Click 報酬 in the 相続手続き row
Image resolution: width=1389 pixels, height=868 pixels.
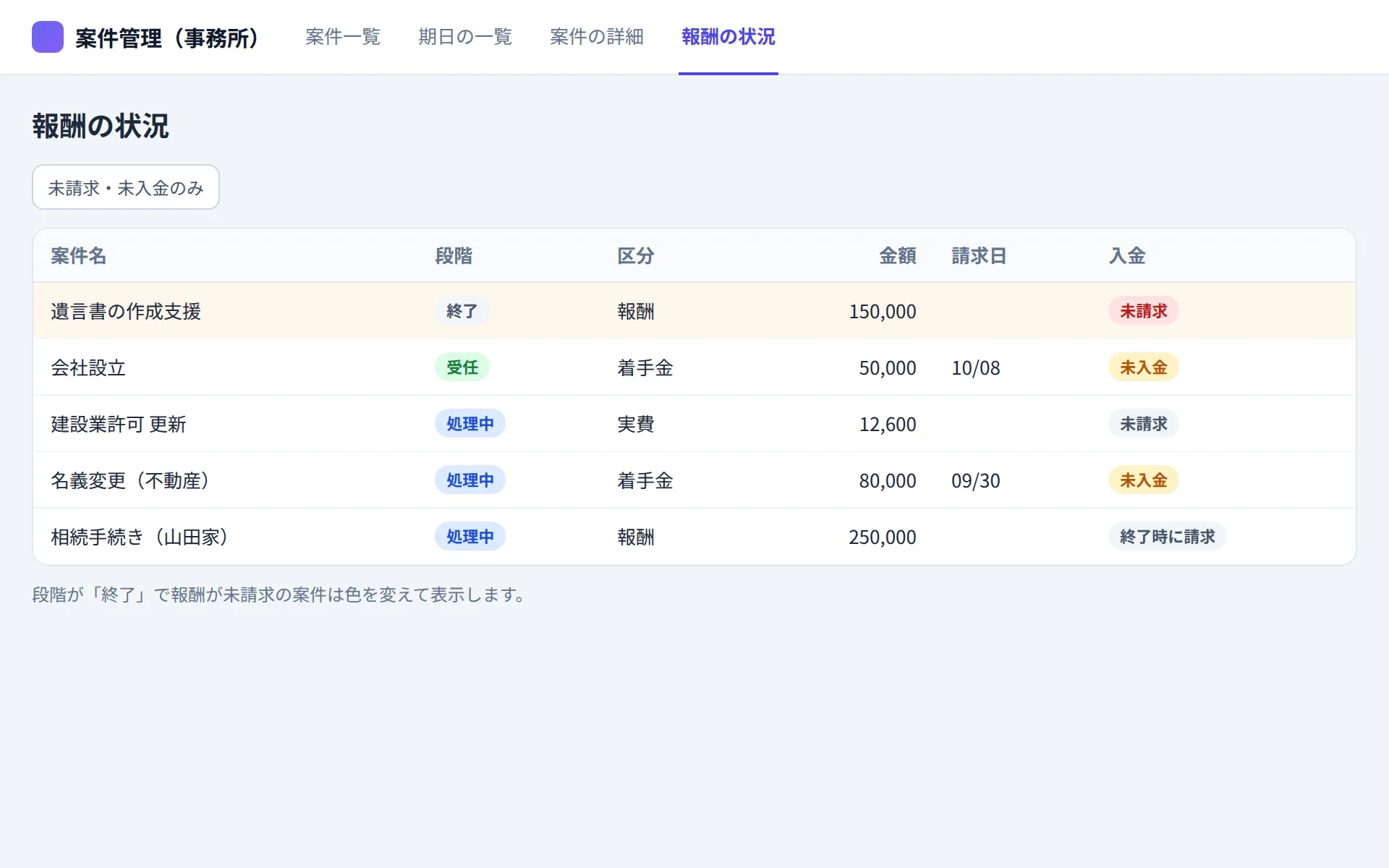636,537
